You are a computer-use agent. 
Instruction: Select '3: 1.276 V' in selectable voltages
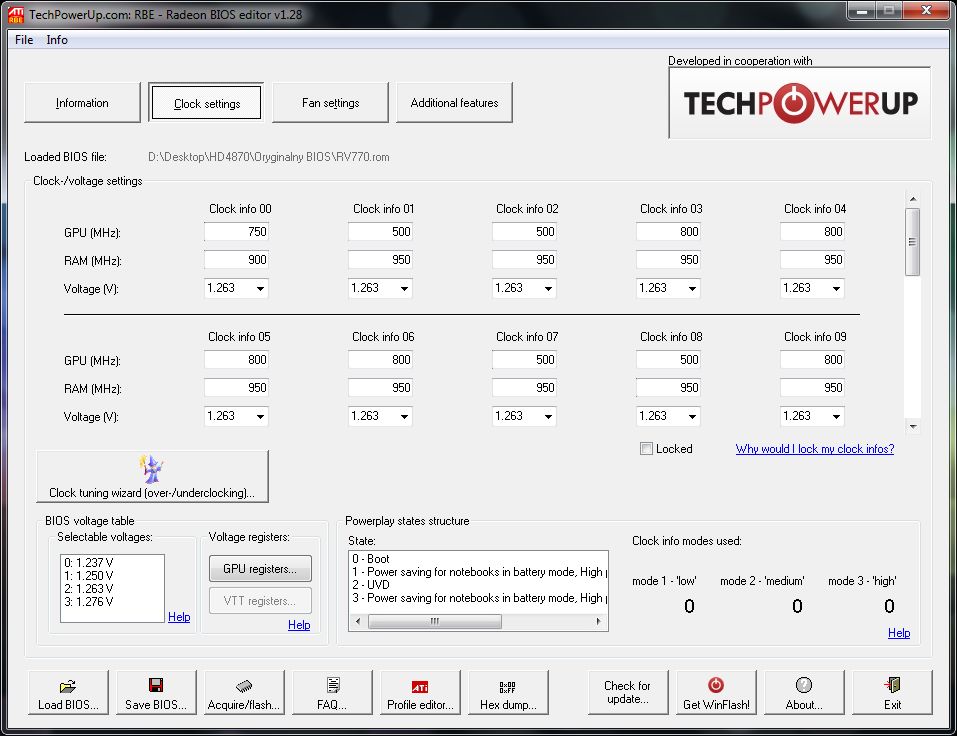(x=112, y=602)
